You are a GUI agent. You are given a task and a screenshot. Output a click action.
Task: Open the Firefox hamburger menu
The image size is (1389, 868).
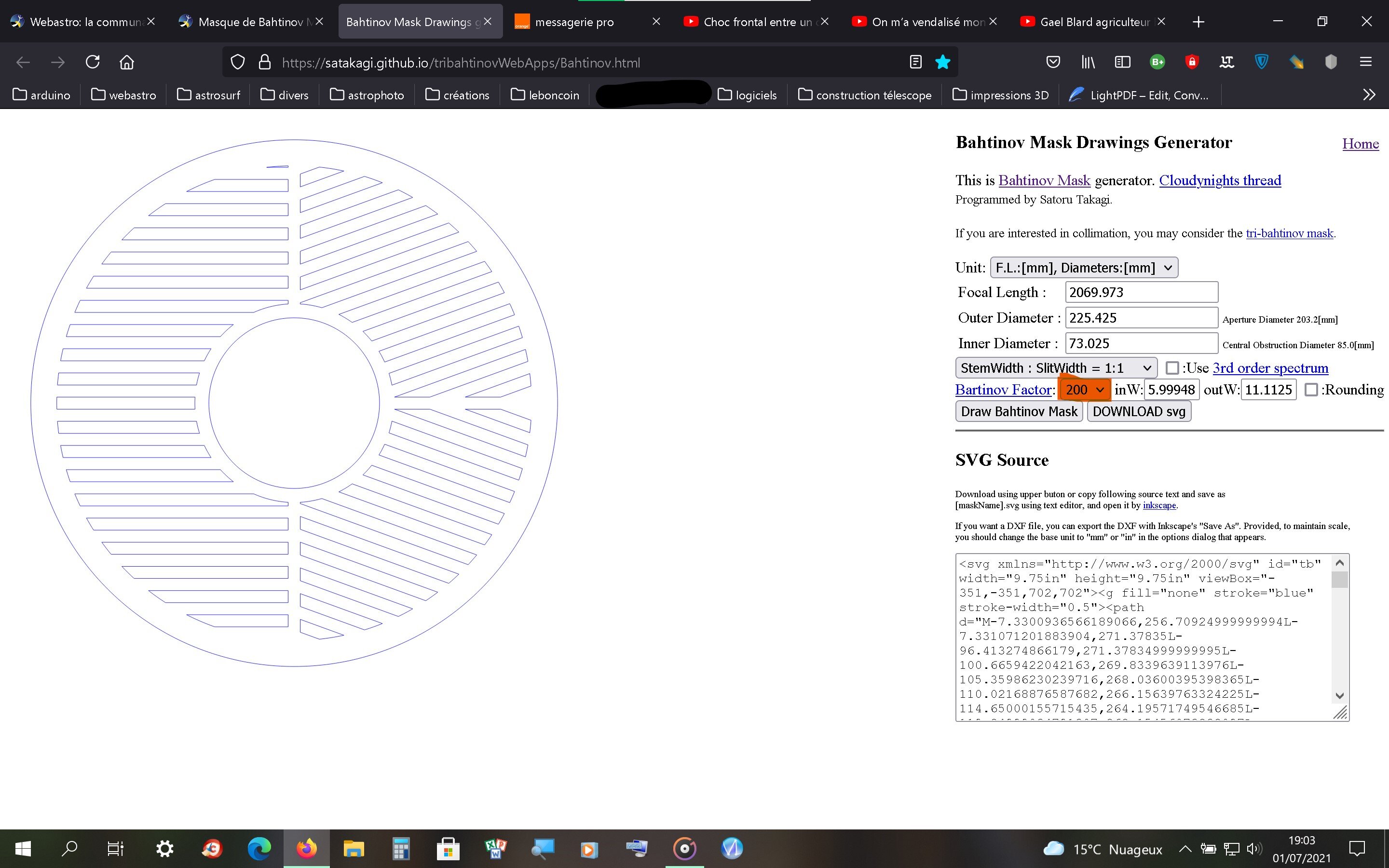1365,62
